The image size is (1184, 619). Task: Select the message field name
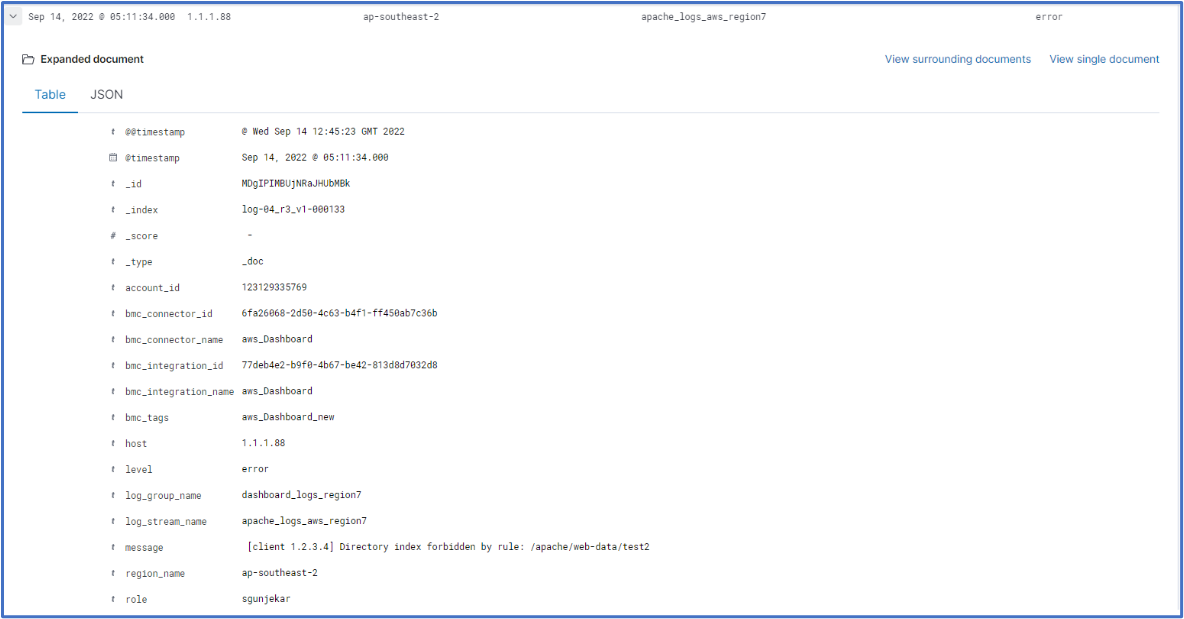pos(144,547)
